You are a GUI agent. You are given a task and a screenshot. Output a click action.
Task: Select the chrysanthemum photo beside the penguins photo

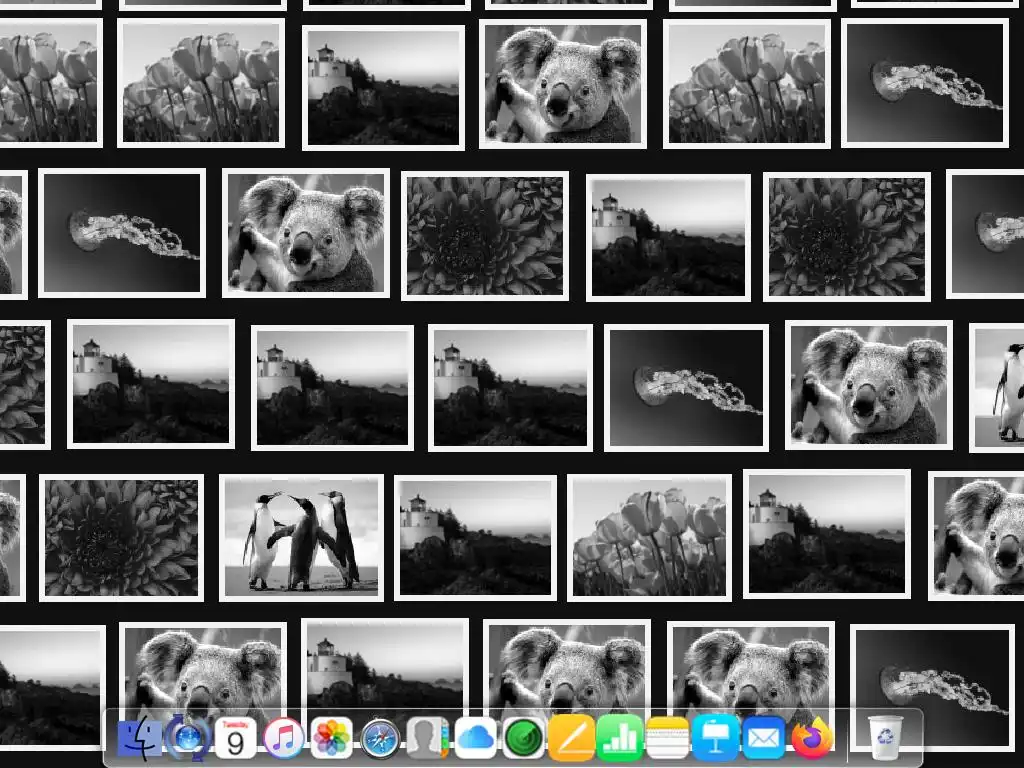(x=121, y=537)
